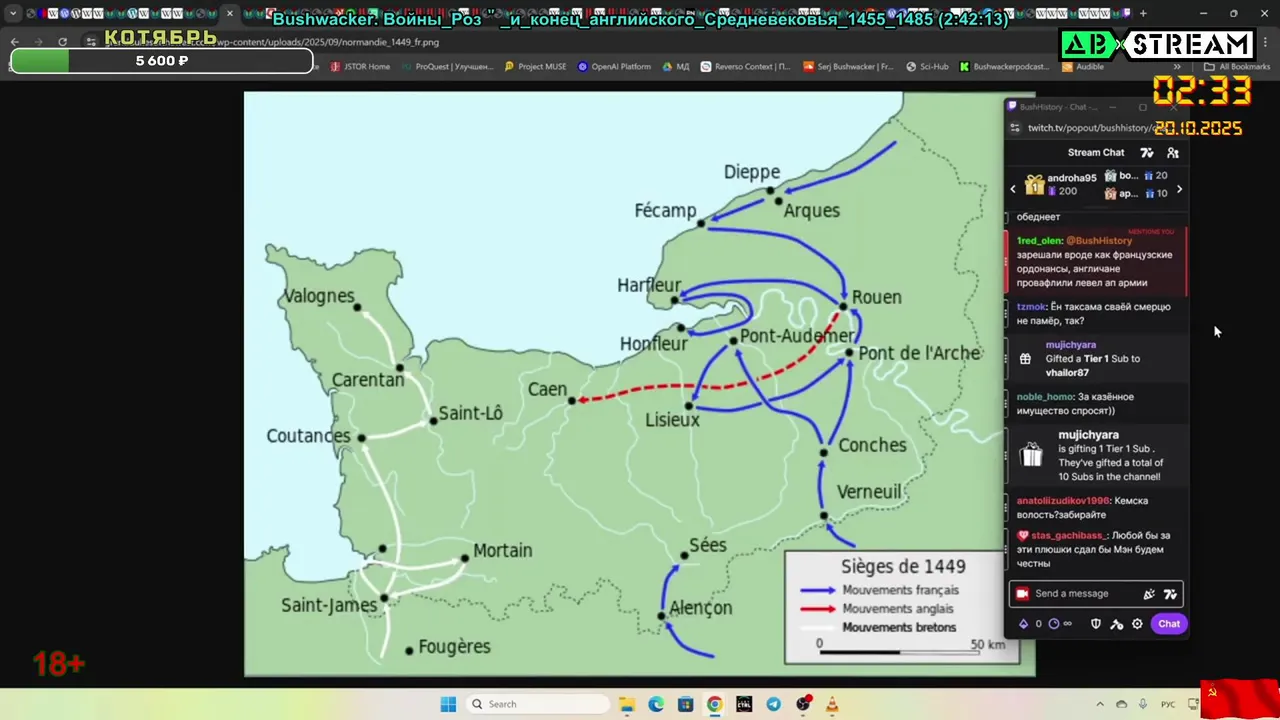Open the Audible bookmark
Viewport: 1280px width, 720px height.
(x=1083, y=67)
